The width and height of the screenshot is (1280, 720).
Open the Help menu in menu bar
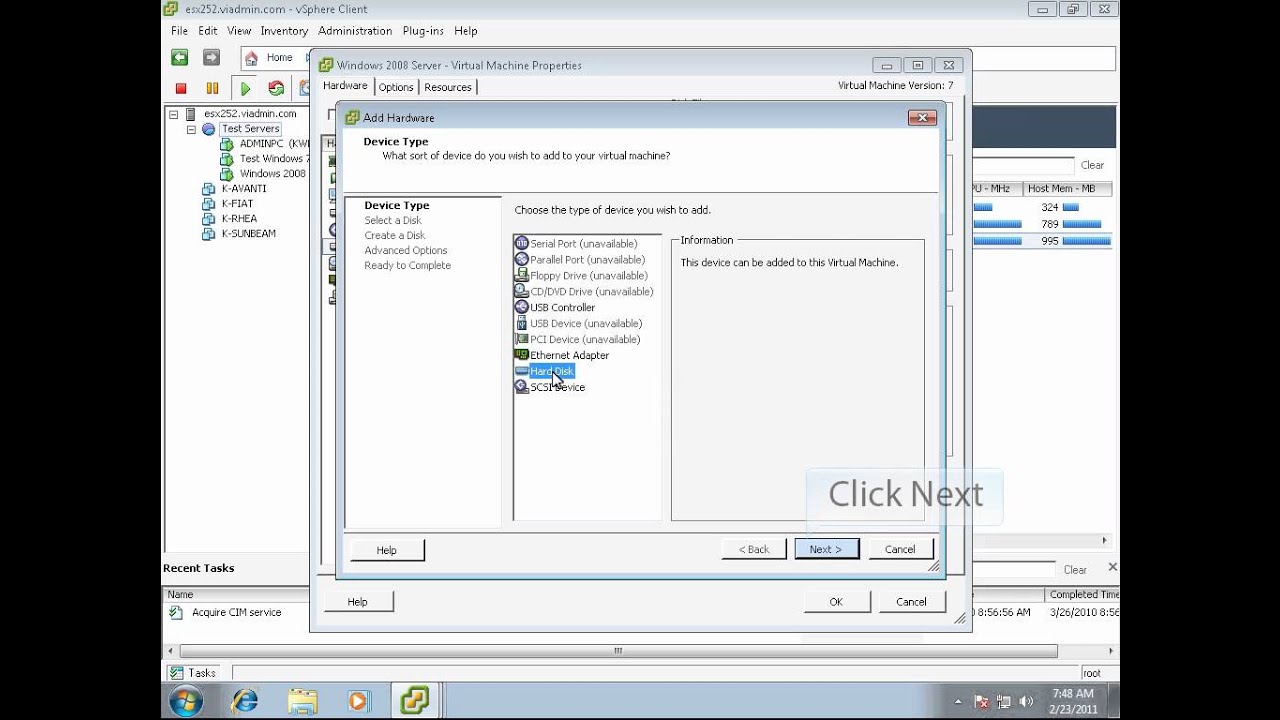pyautogui.click(x=466, y=31)
